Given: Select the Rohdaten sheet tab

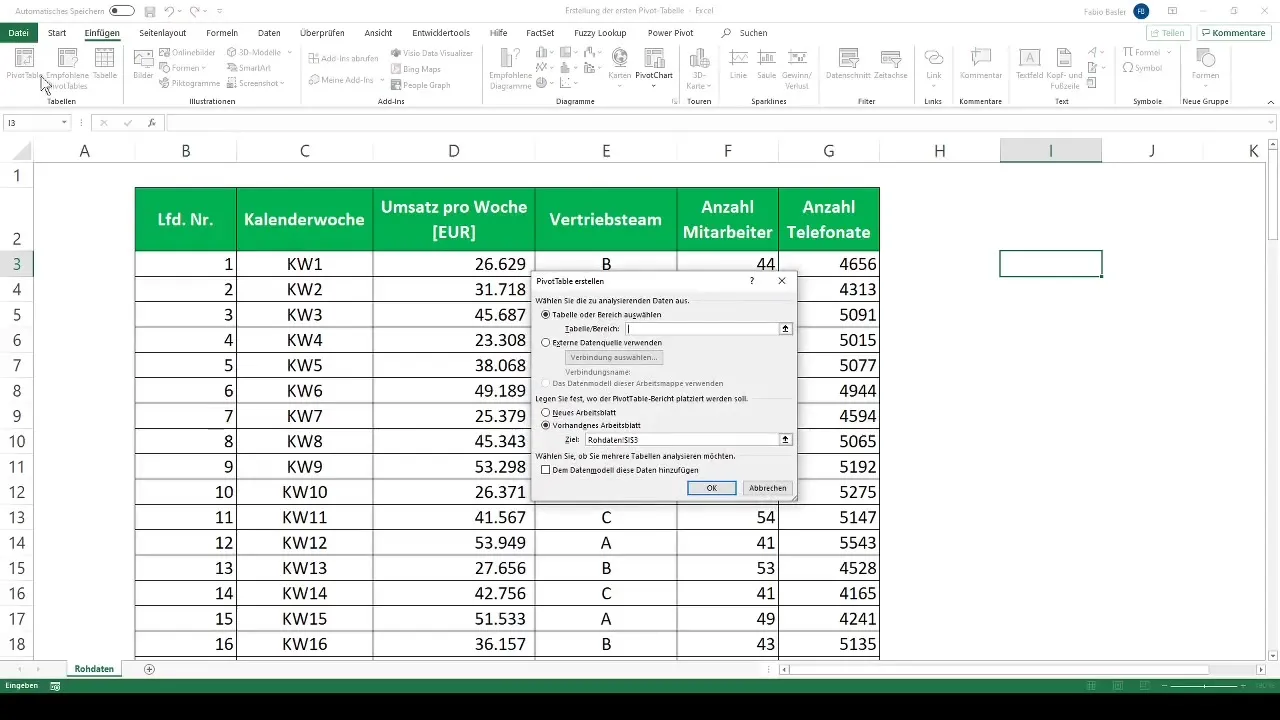Looking at the screenshot, I should 94,668.
